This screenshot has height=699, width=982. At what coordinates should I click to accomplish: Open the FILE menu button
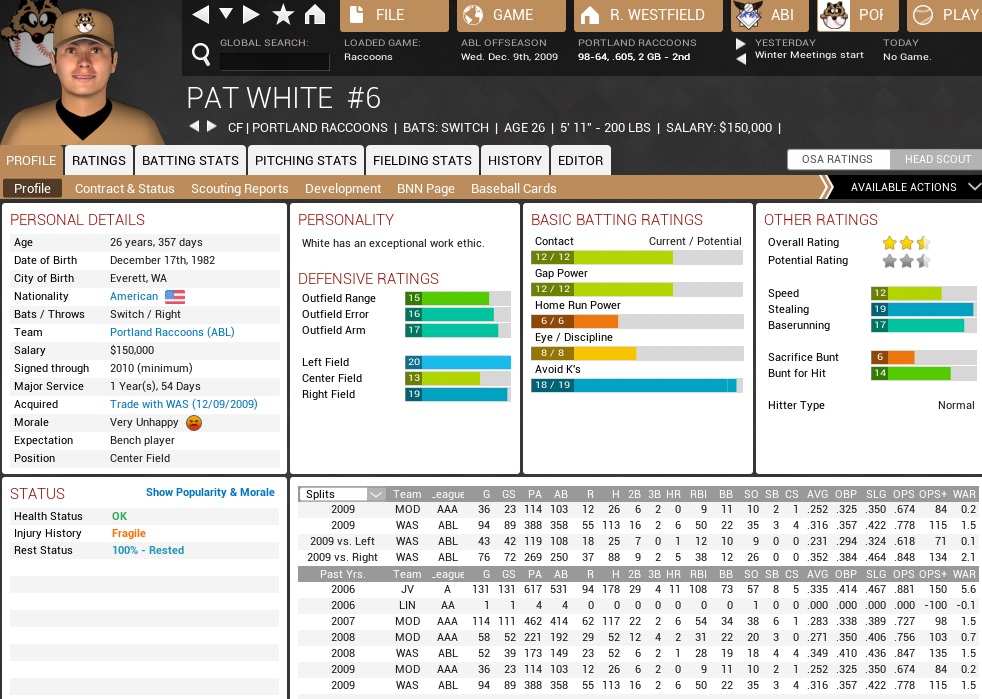coord(394,15)
